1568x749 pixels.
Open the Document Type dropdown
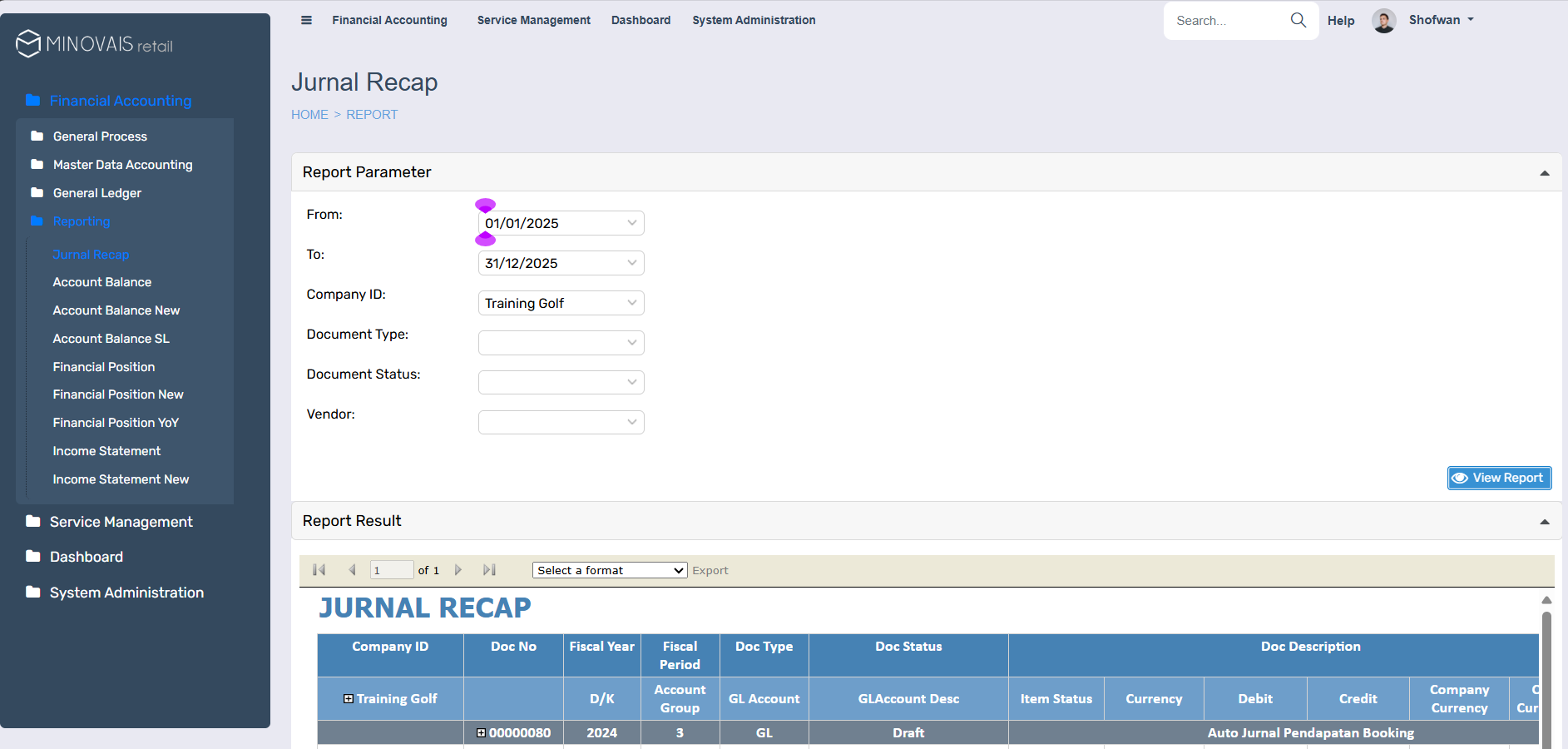coord(561,343)
